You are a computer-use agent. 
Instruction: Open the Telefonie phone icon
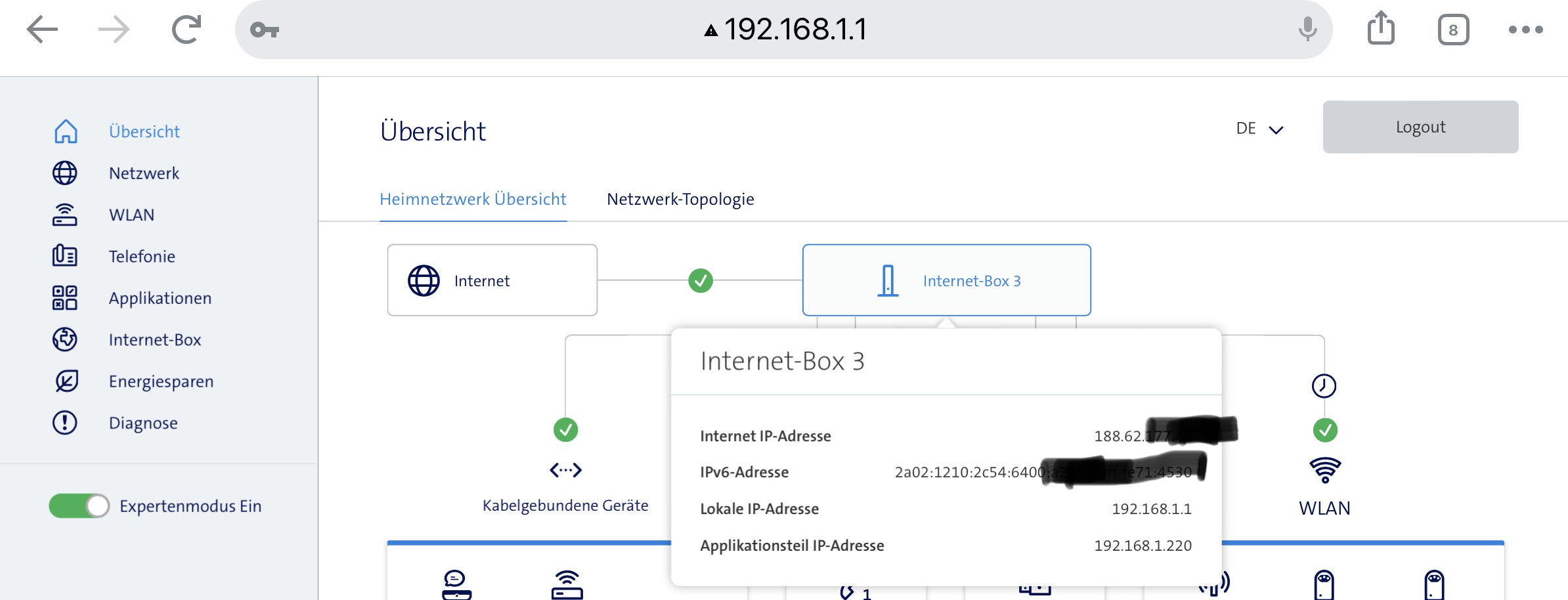(x=65, y=256)
